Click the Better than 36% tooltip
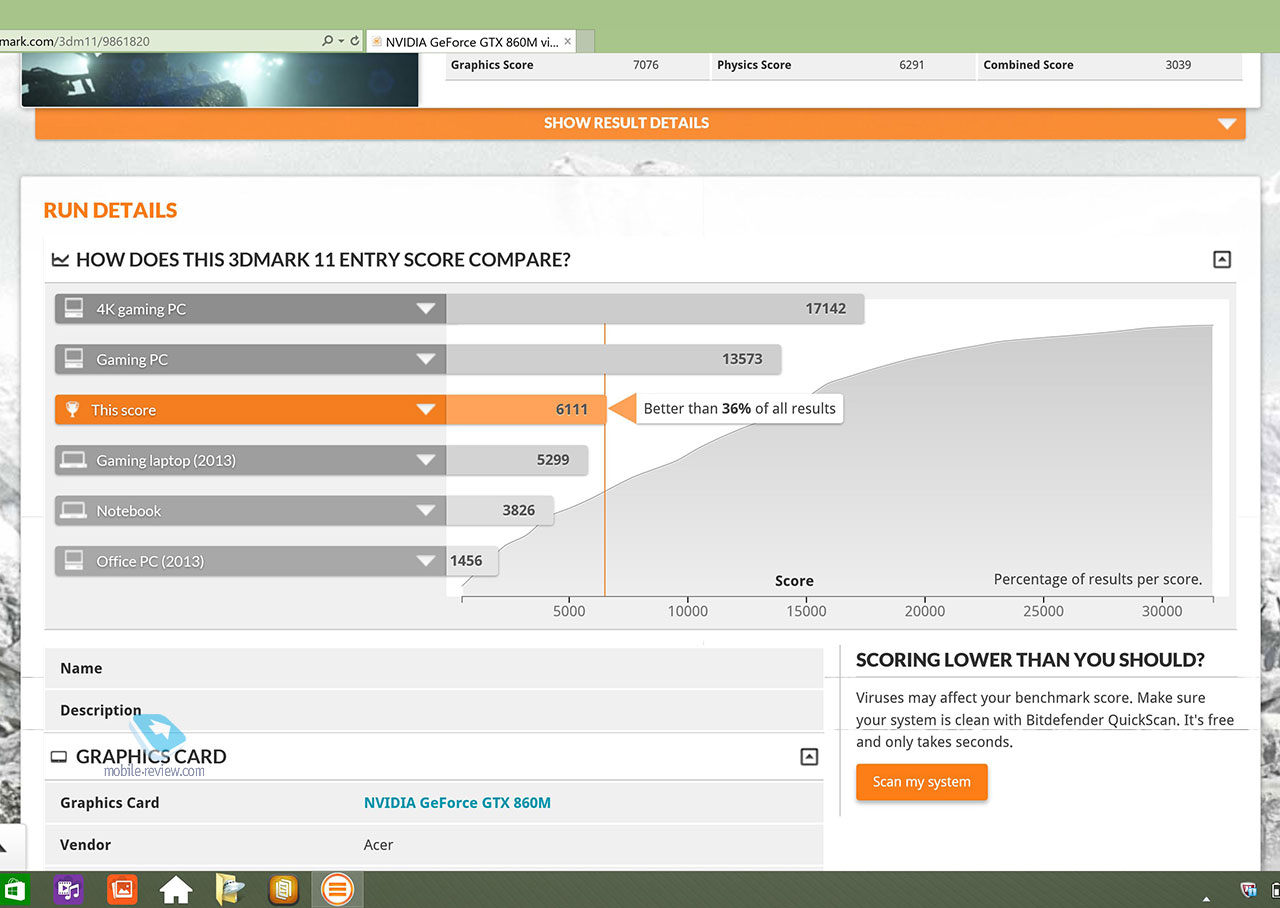1280x908 pixels. tap(739, 408)
